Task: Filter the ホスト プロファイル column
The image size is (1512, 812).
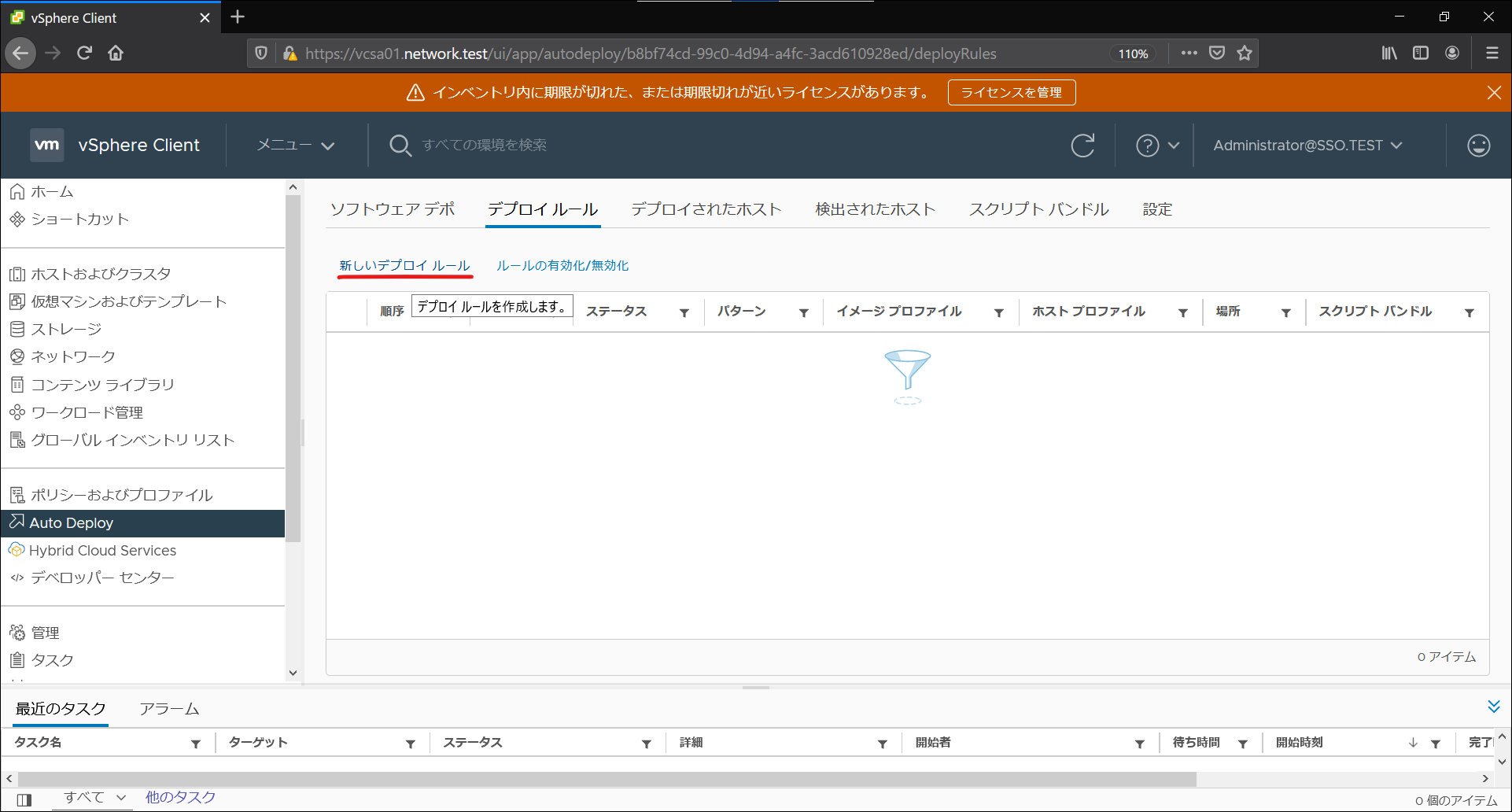Action: pyautogui.click(x=1182, y=312)
